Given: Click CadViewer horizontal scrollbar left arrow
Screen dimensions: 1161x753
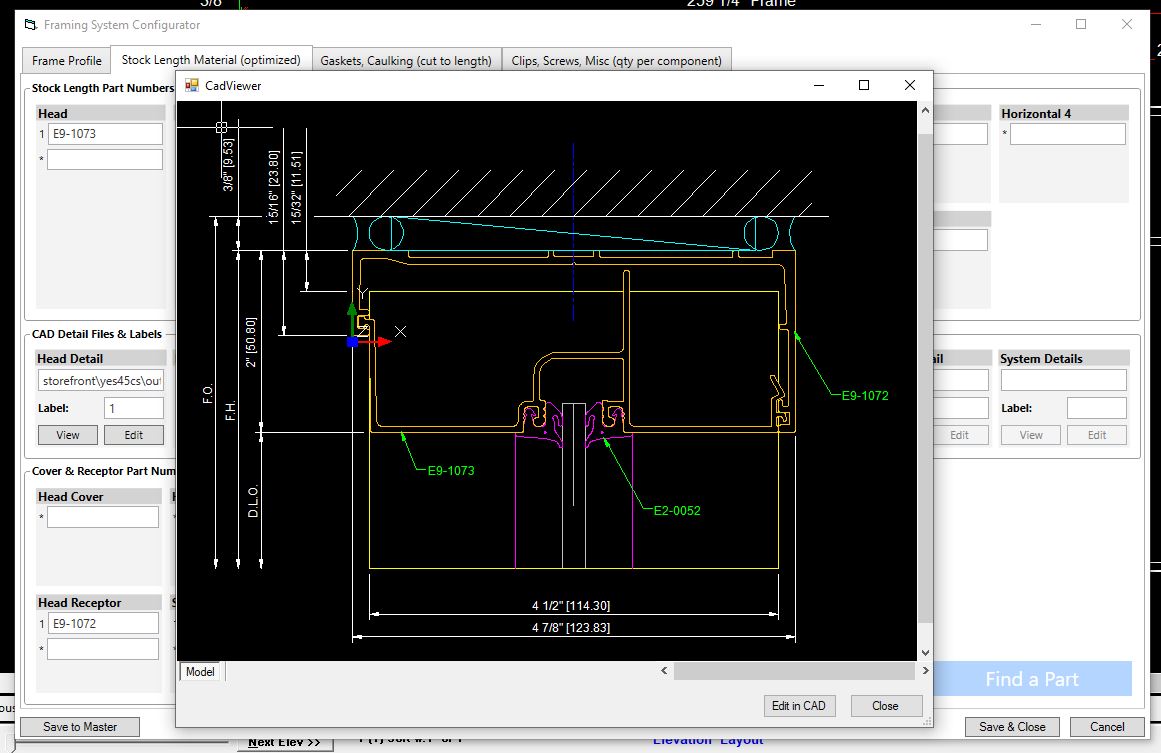Looking at the screenshot, I should (664, 671).
